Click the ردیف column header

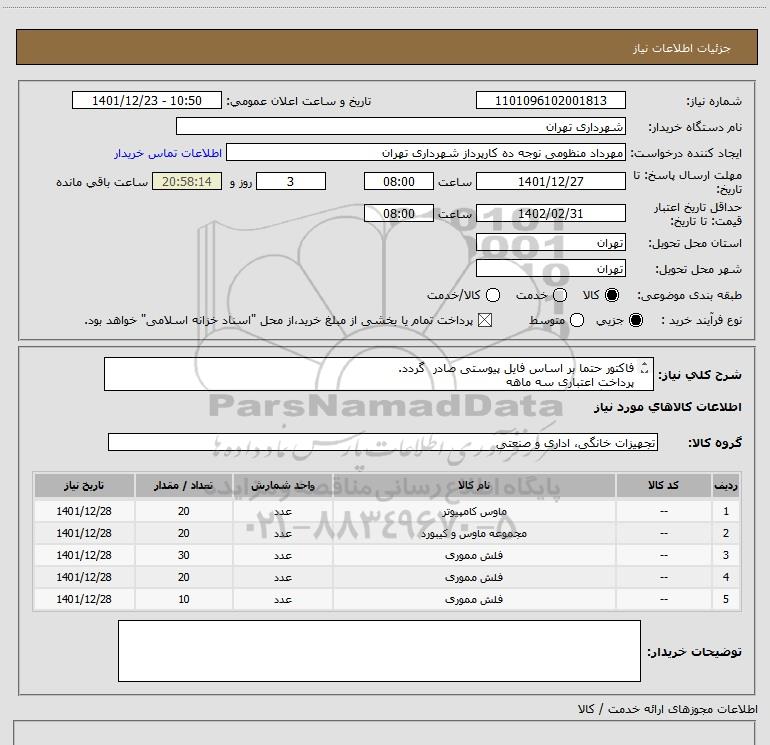pos(726,485)
